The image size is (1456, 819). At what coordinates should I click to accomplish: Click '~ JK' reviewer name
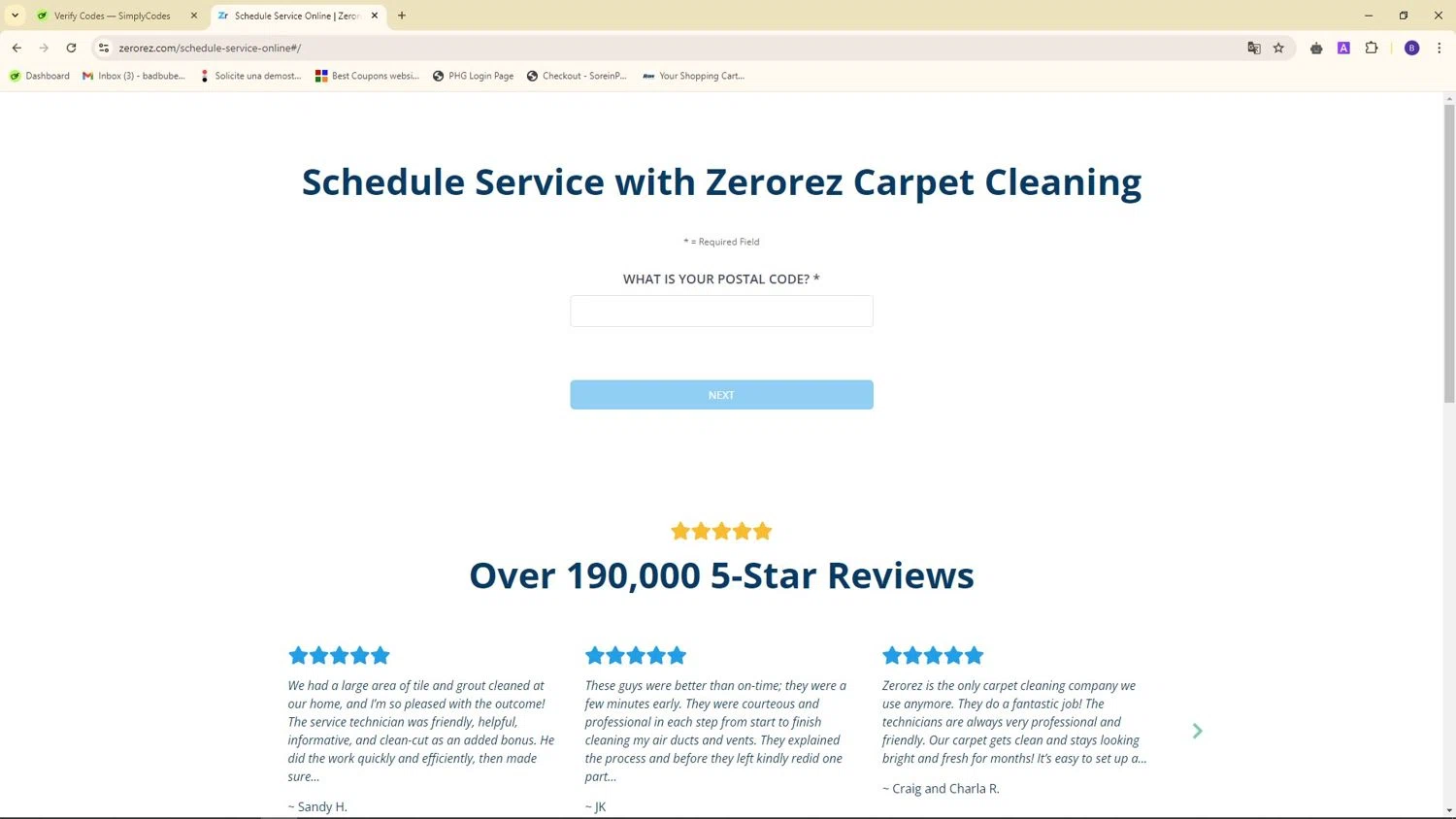pos(595,806)
